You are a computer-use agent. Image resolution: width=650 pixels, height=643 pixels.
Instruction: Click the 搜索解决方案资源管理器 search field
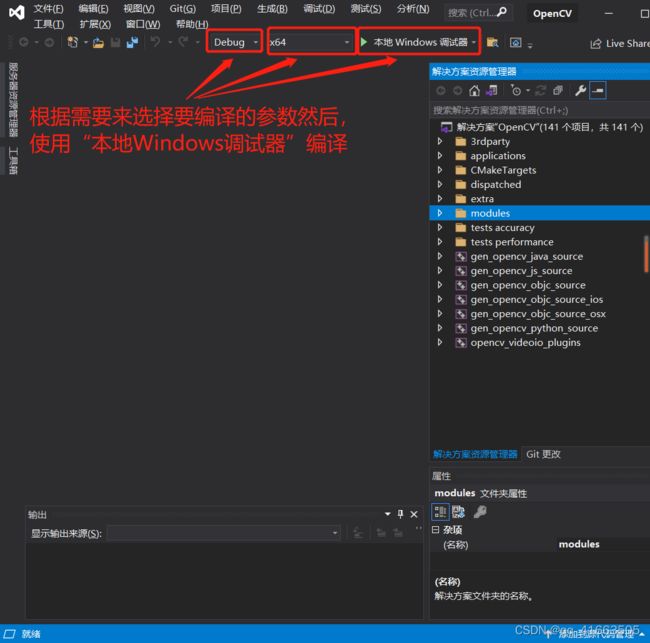[538, 110]
